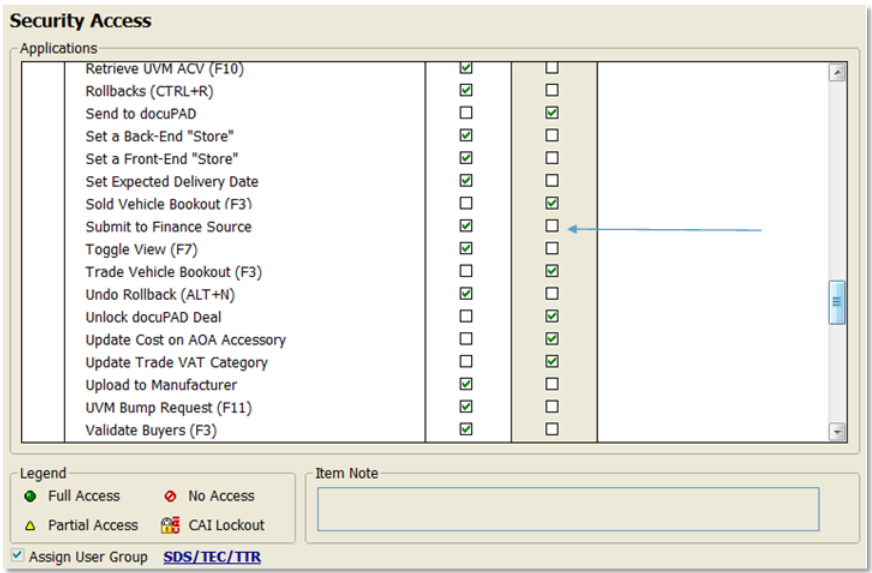The width and height of the screenshot is (872, 573).
Task: Select the Undo Rollback (ALT+N) label
Action: click(160, 295)
